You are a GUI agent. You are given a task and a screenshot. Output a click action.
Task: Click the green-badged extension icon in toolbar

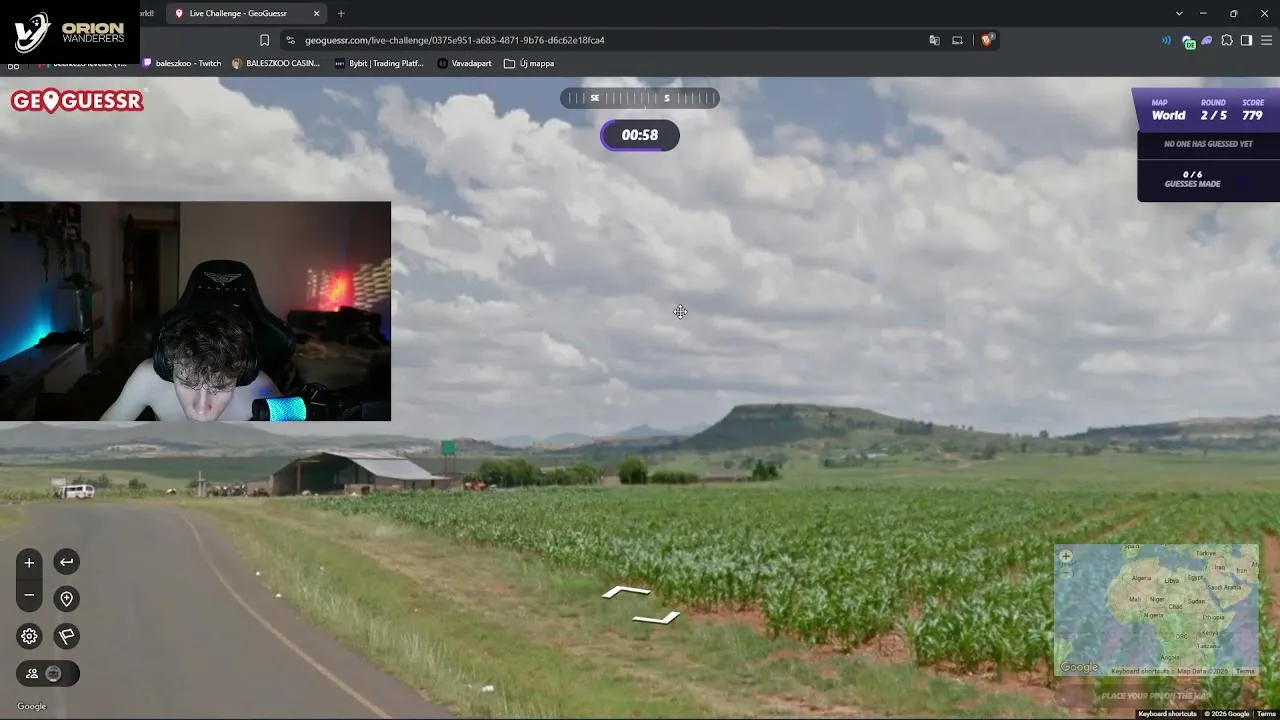(1188, 41)
